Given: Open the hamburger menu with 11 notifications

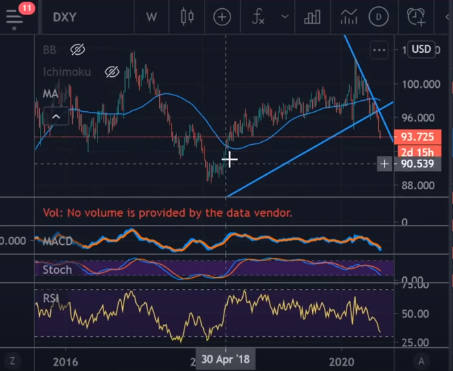Looking at the screenshot, I should coord(15,17).
